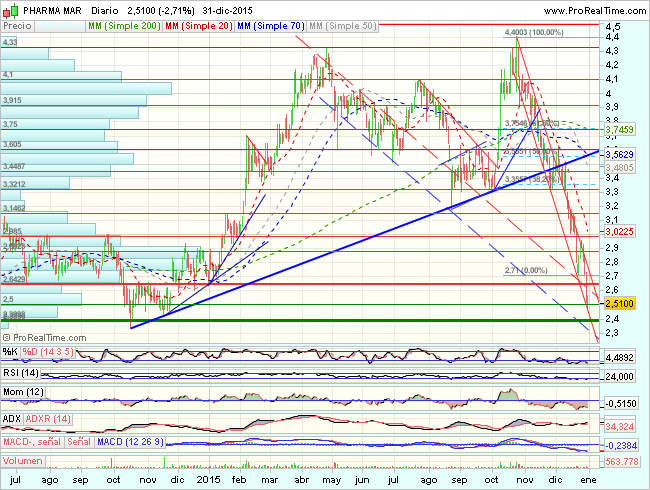The width and height of the screenshot is (650, 490).
Task: Click abr on the time axis
Action: (x=302, y=480)
